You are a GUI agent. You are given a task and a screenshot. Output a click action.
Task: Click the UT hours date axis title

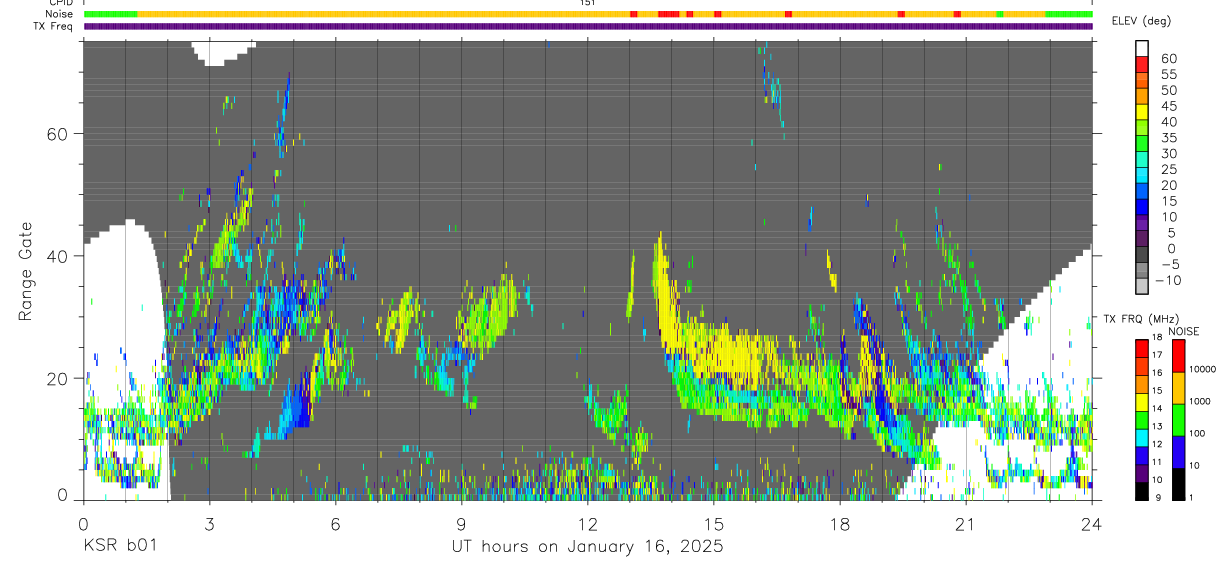pos(587,546)
